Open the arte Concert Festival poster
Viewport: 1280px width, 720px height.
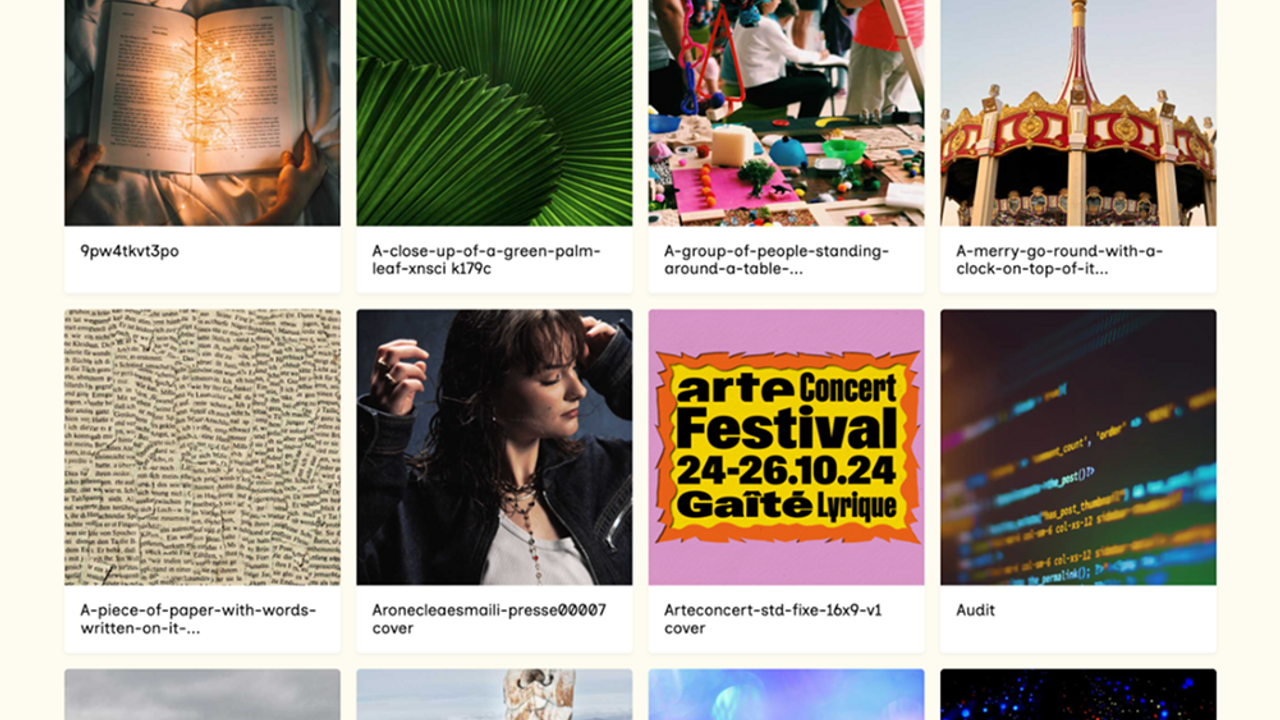point(786,447)
